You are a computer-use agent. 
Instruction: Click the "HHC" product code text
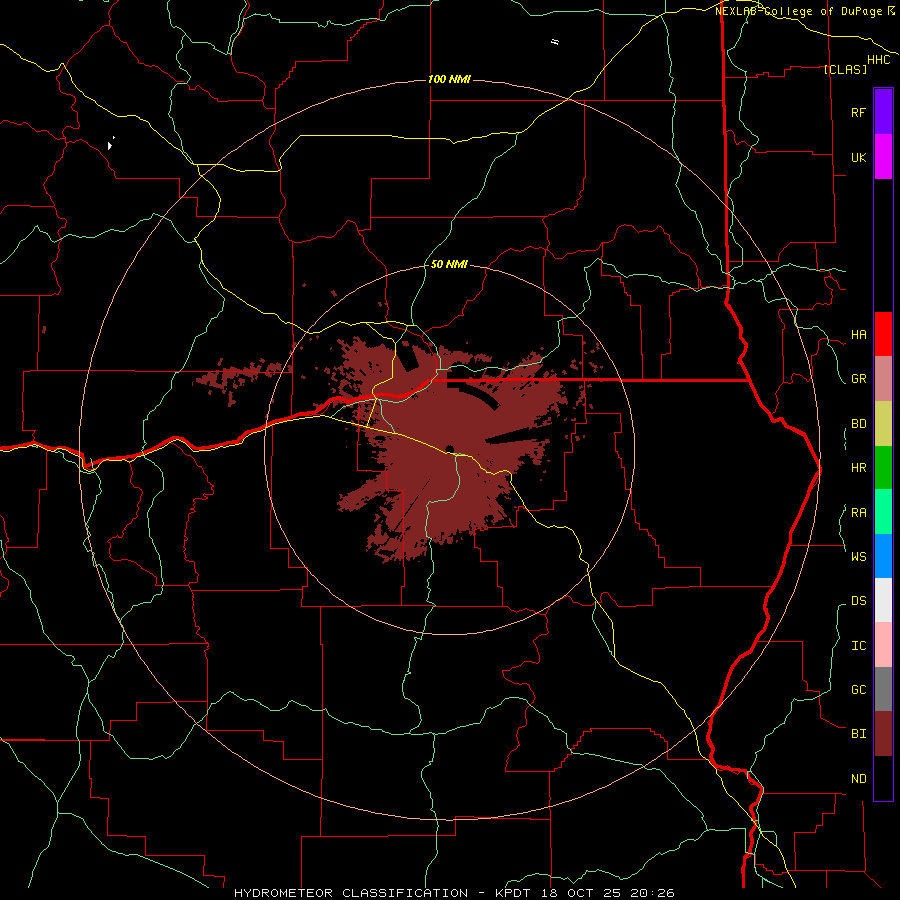pos(878,60)
